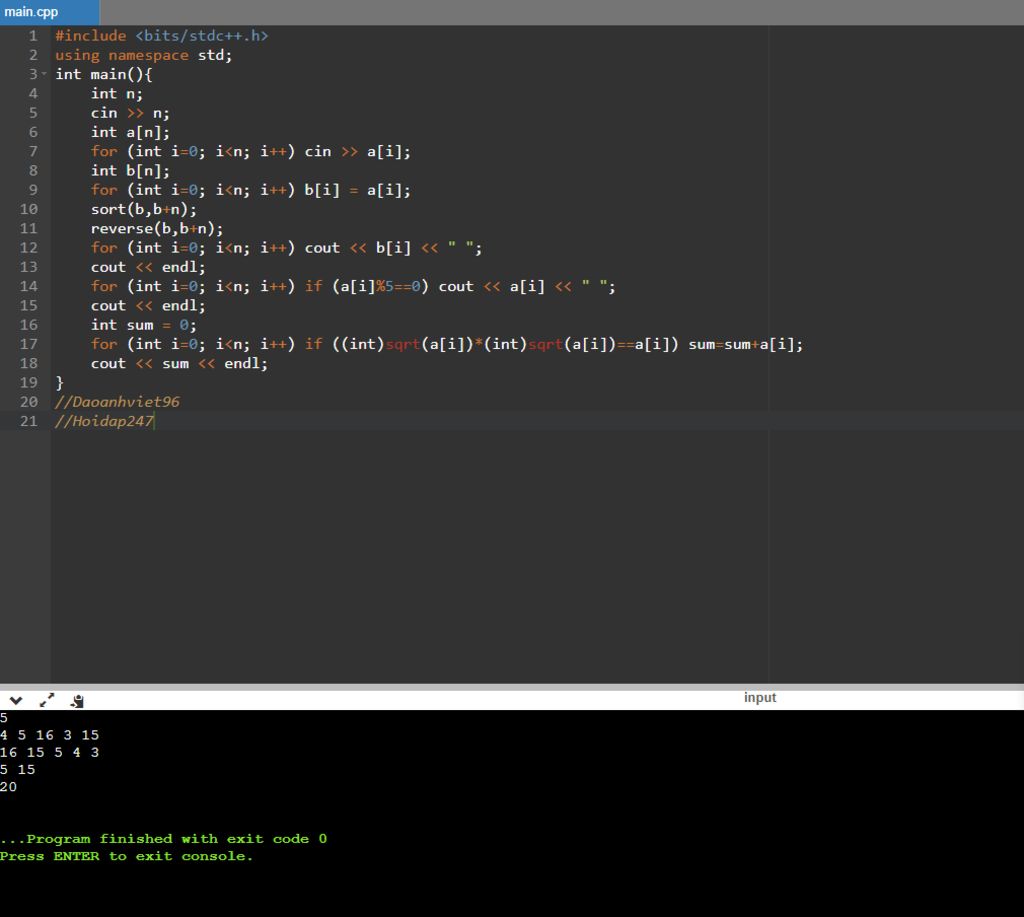Collapse the main() function fold arrow
1024x917 pixels.
[x=44, y=74]
